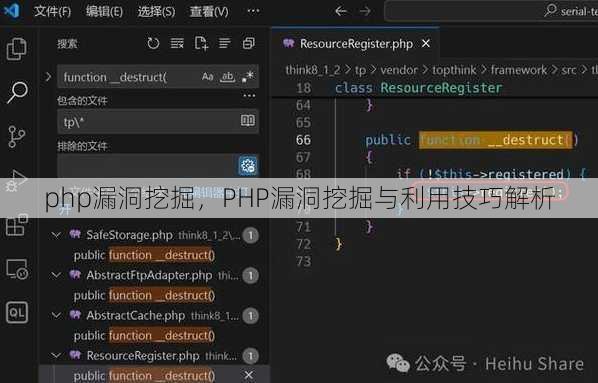Open the Extensions view
The width and height of the screenshot is (598, 383).
(17, 225)
